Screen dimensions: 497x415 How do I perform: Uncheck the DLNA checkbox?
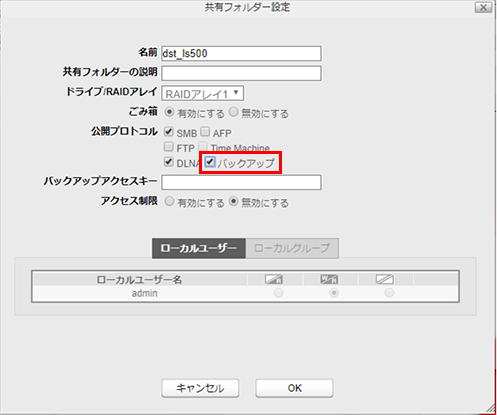tap(168, 162)
